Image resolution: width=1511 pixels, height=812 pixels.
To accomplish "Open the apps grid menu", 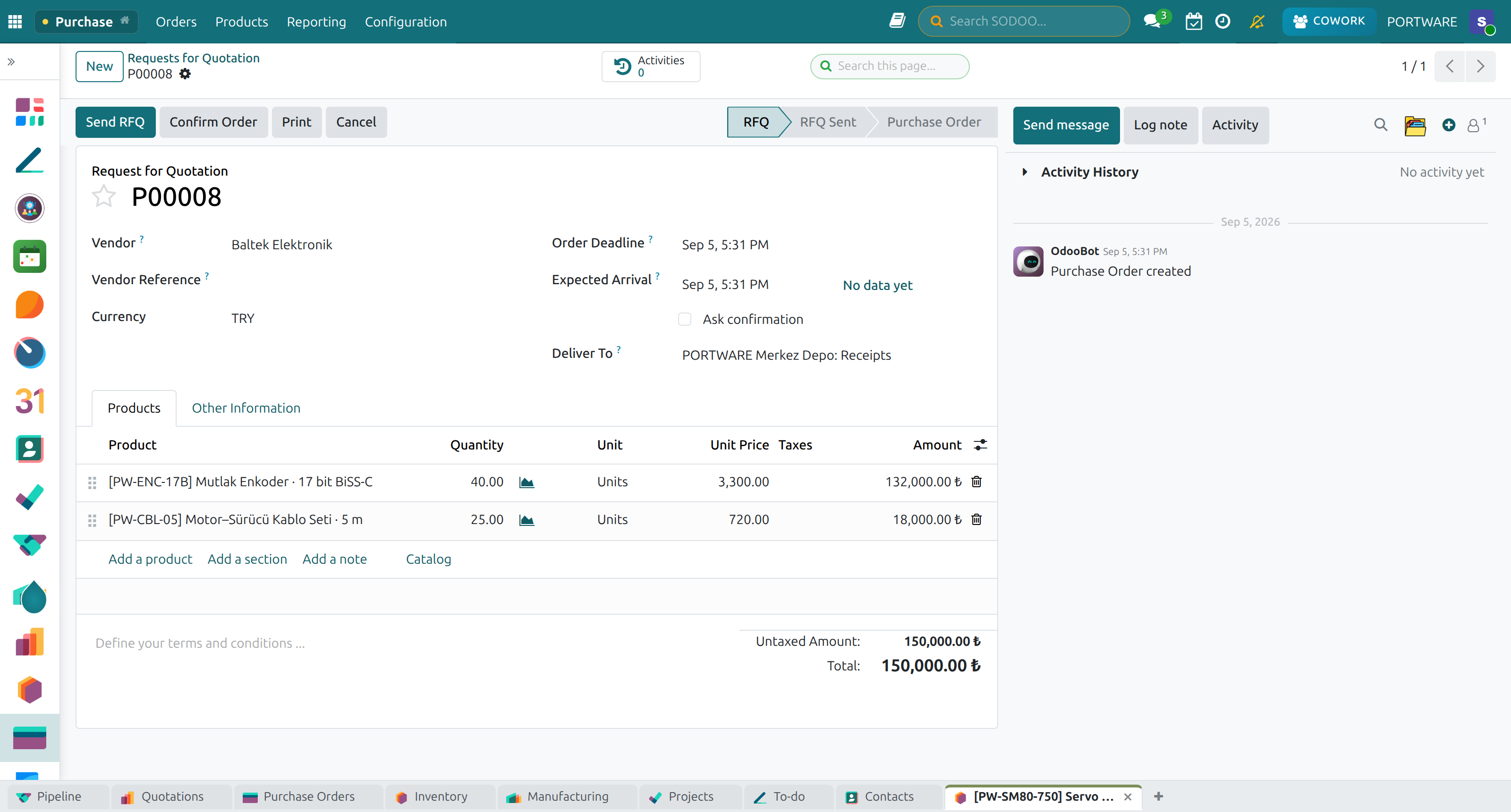I will (15, 22).
